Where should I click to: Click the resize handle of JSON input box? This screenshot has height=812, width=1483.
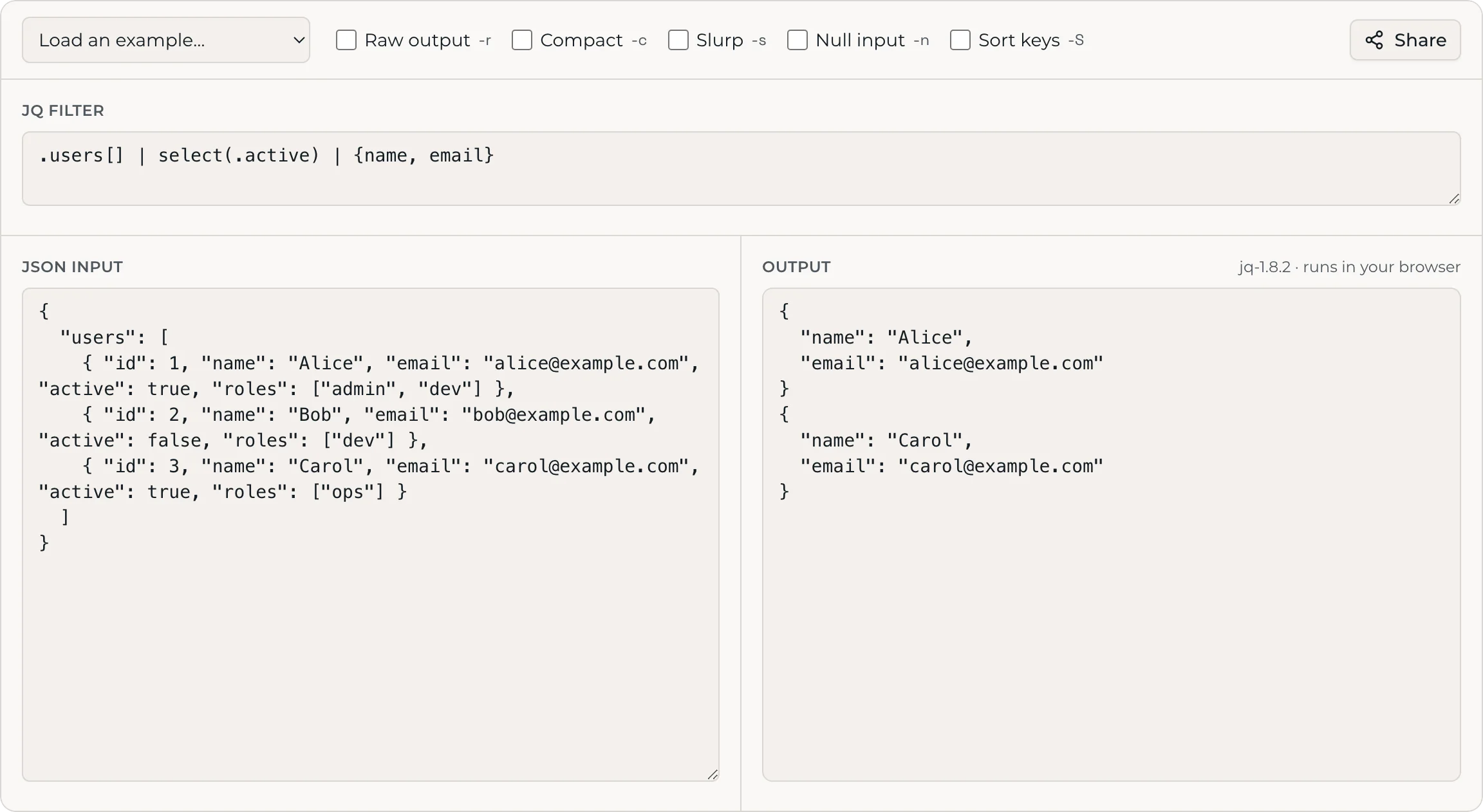(713, 775)
